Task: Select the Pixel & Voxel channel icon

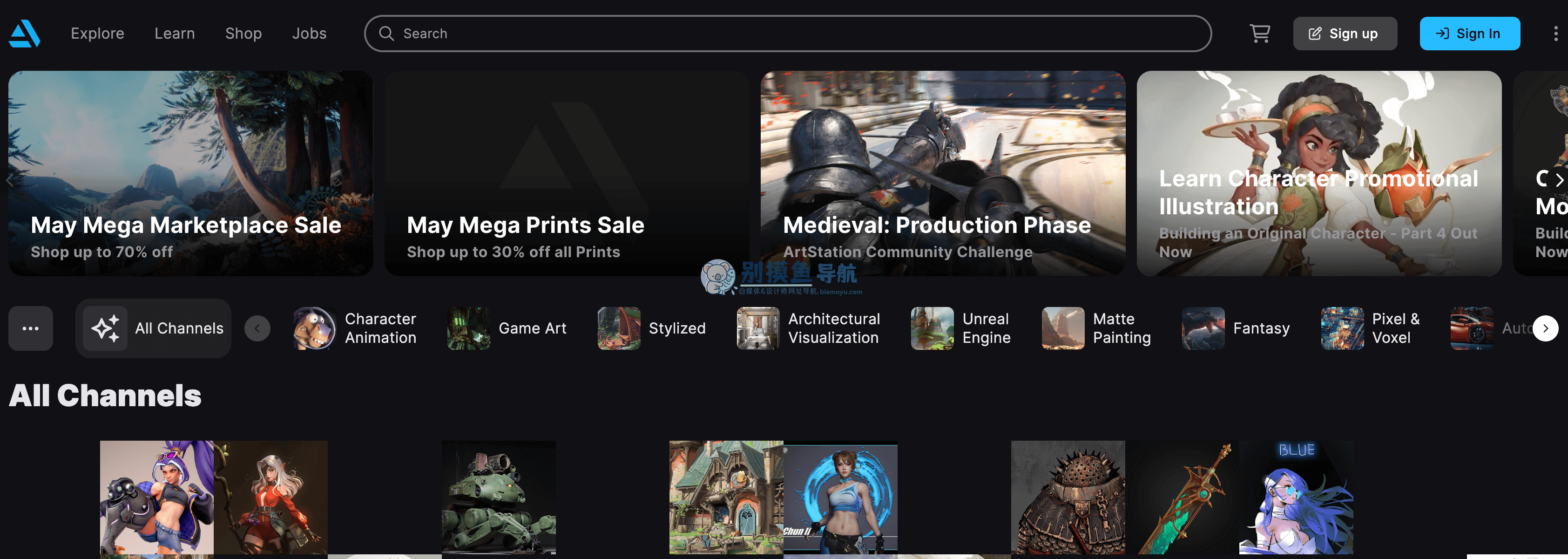Action: pyautogui.click(x=1342, y=328)
